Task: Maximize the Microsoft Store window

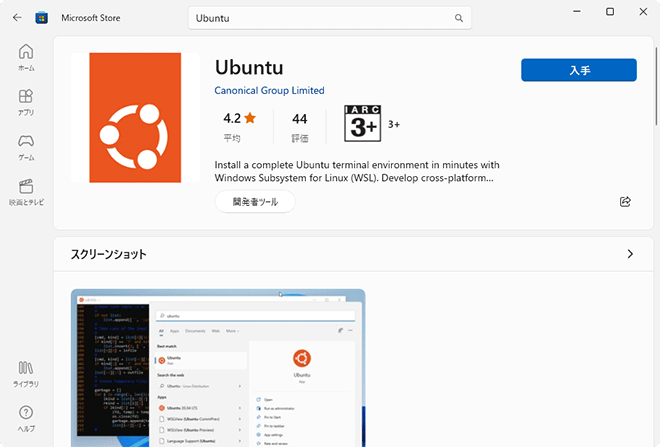Action: (610, 11)
